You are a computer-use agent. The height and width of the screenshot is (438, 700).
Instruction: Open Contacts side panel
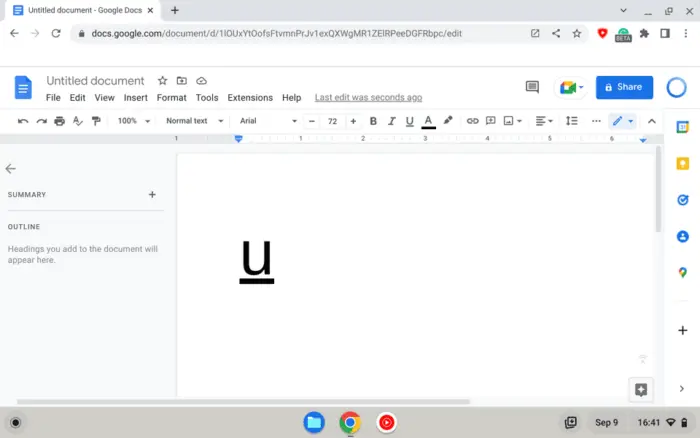[x=683, y=236]
